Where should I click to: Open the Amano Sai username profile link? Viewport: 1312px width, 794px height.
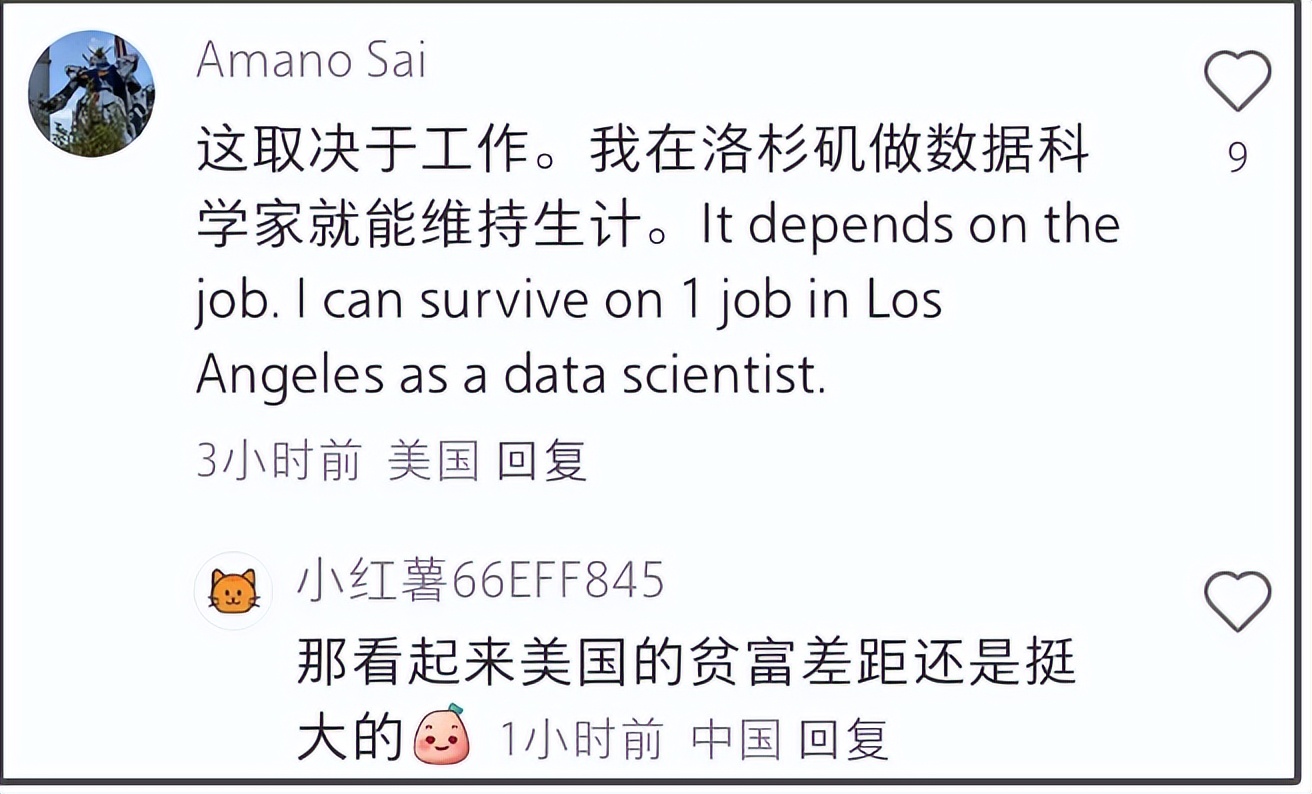pyautogui.click(x=311, y=60)
